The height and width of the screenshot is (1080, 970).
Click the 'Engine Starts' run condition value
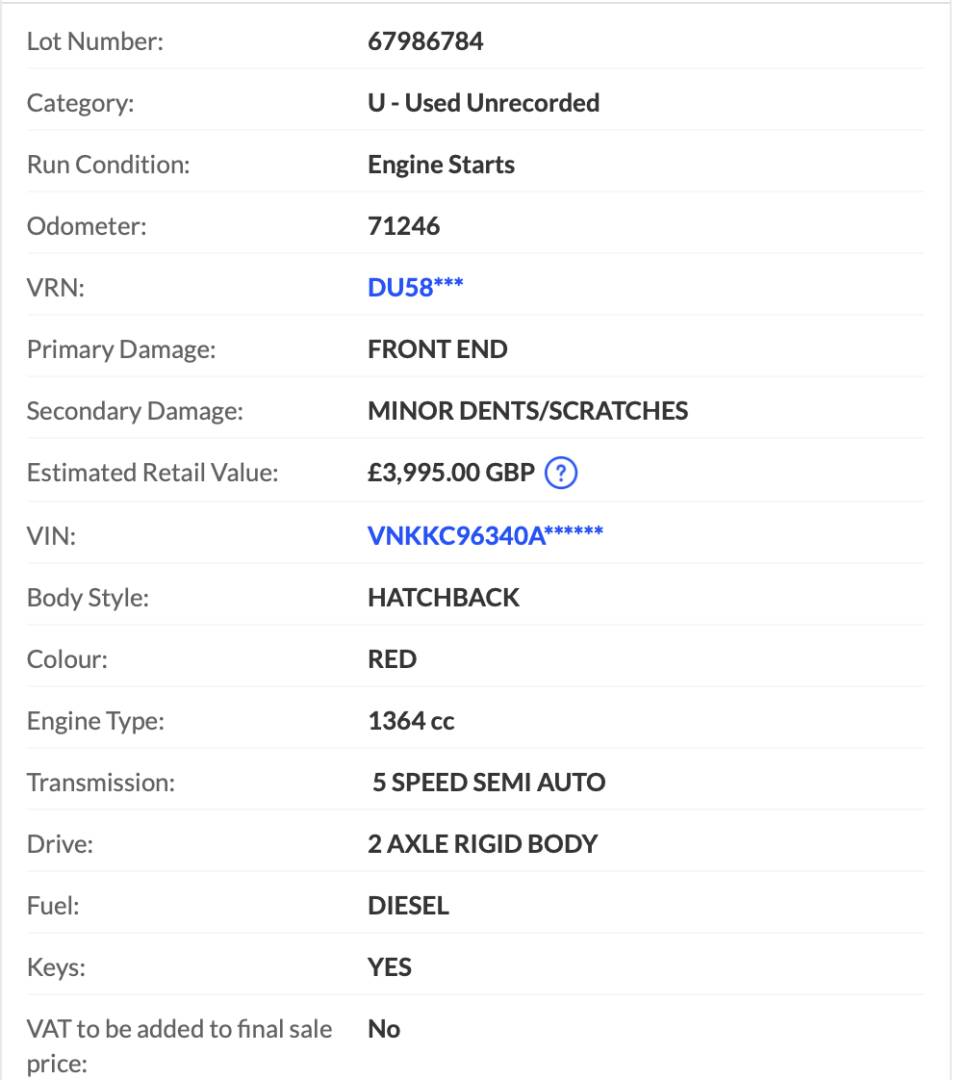[x=441, y=165]
